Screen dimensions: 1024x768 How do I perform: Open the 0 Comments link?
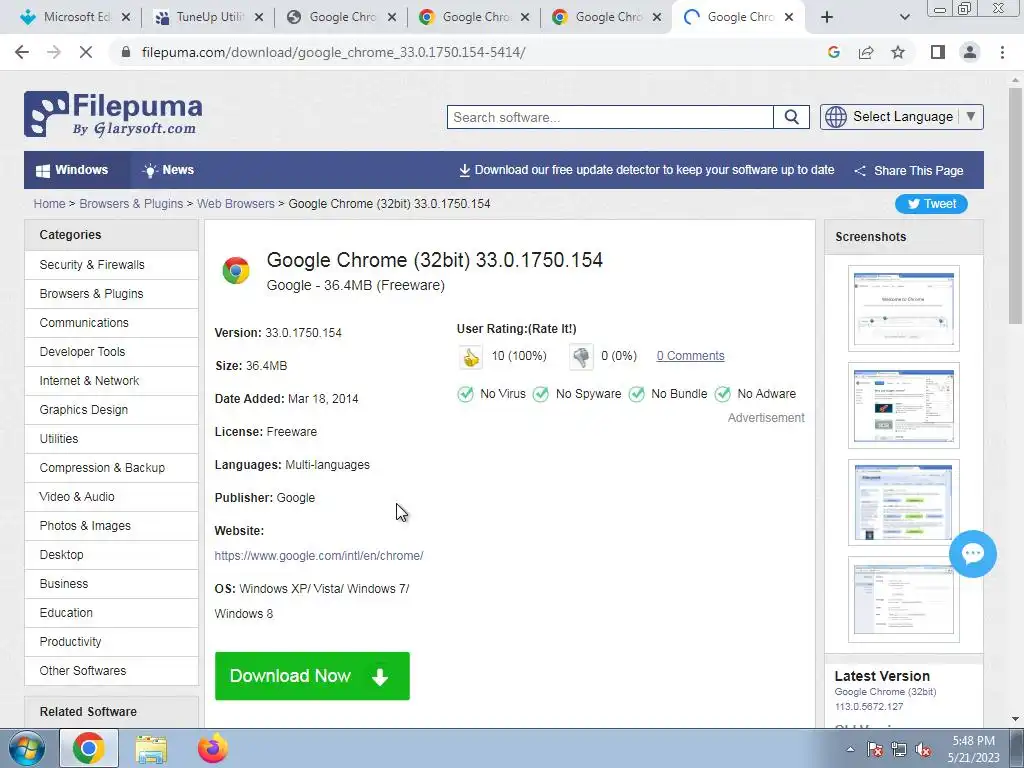click(690, 356)
